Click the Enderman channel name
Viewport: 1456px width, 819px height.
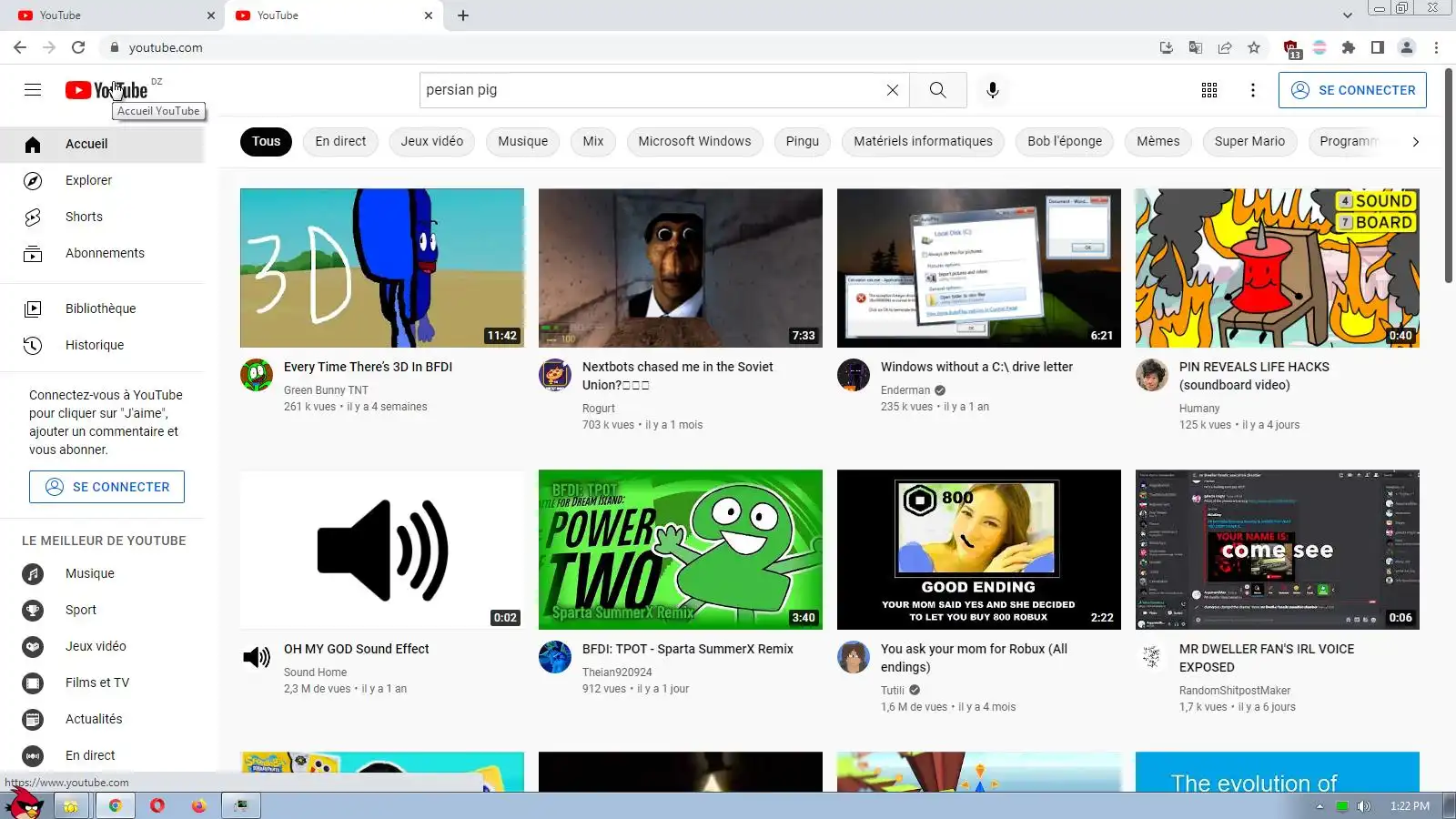[x=905, y=390]
